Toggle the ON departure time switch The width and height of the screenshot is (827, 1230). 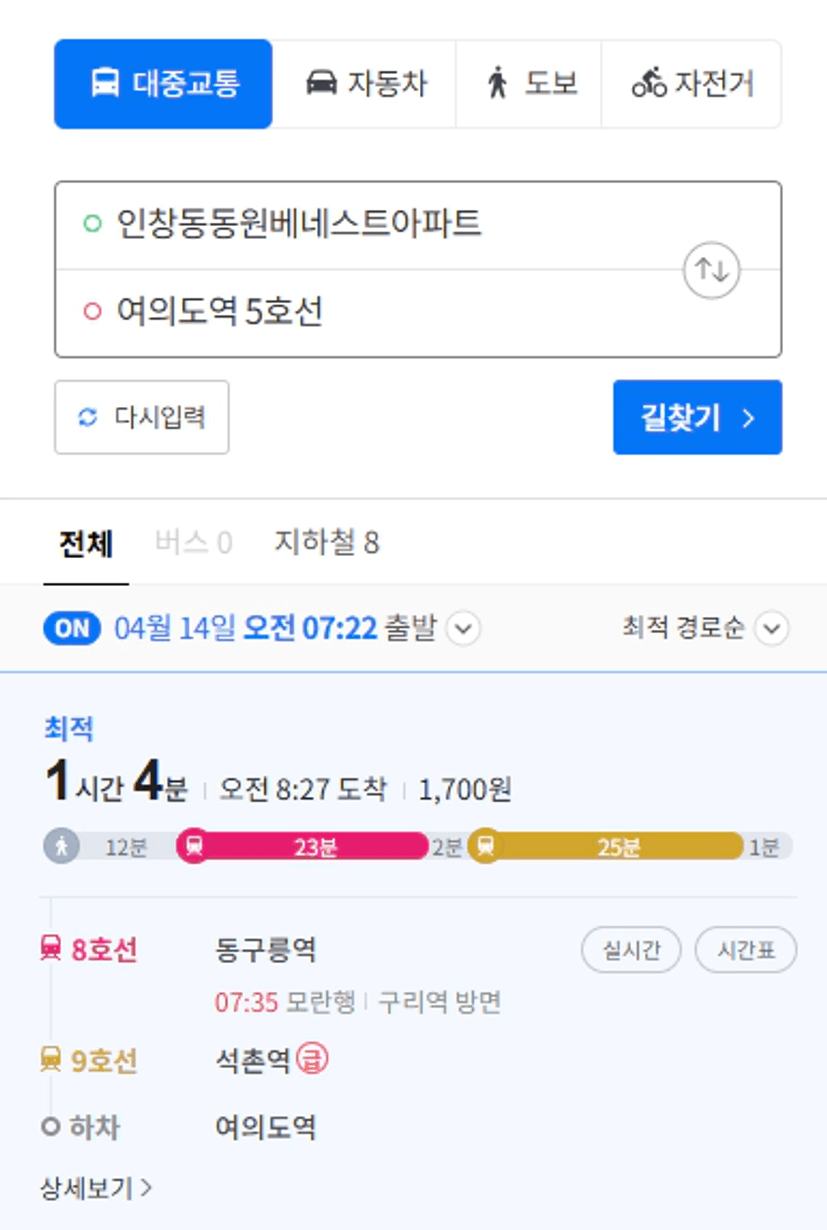[x=72, y=629]
